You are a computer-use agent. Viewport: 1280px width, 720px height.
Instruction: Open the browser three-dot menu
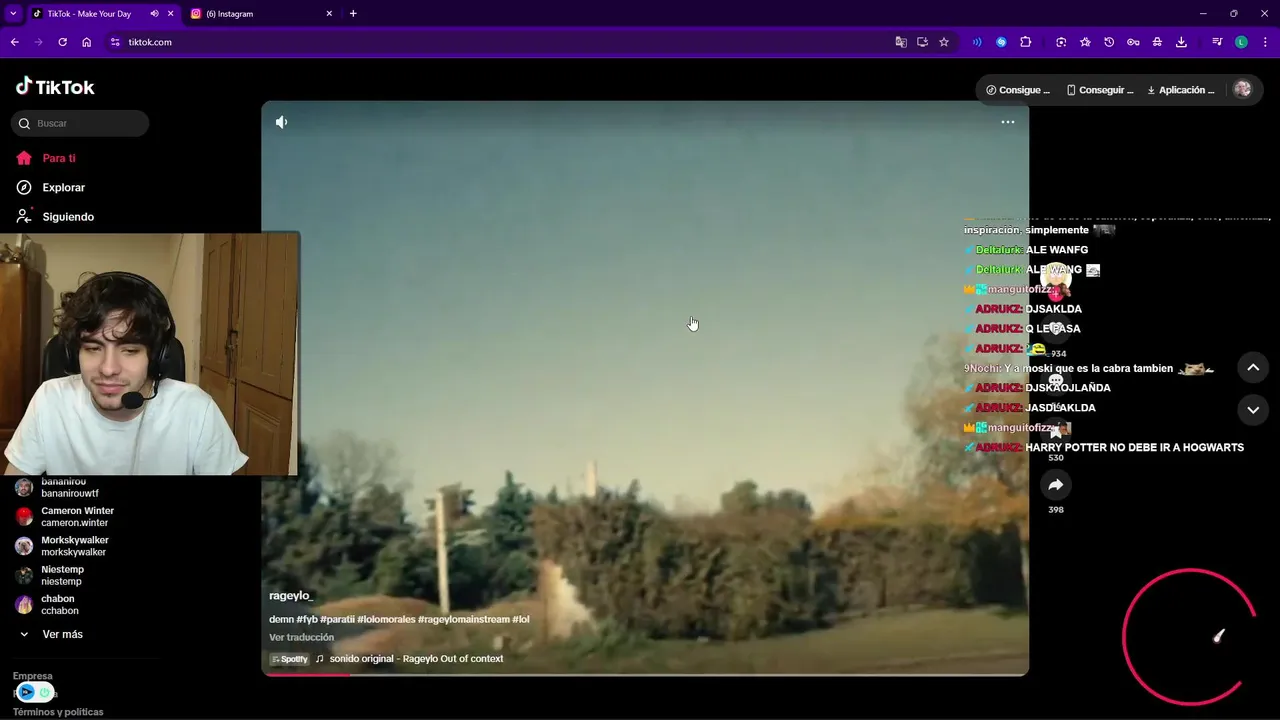[1266, 42]
